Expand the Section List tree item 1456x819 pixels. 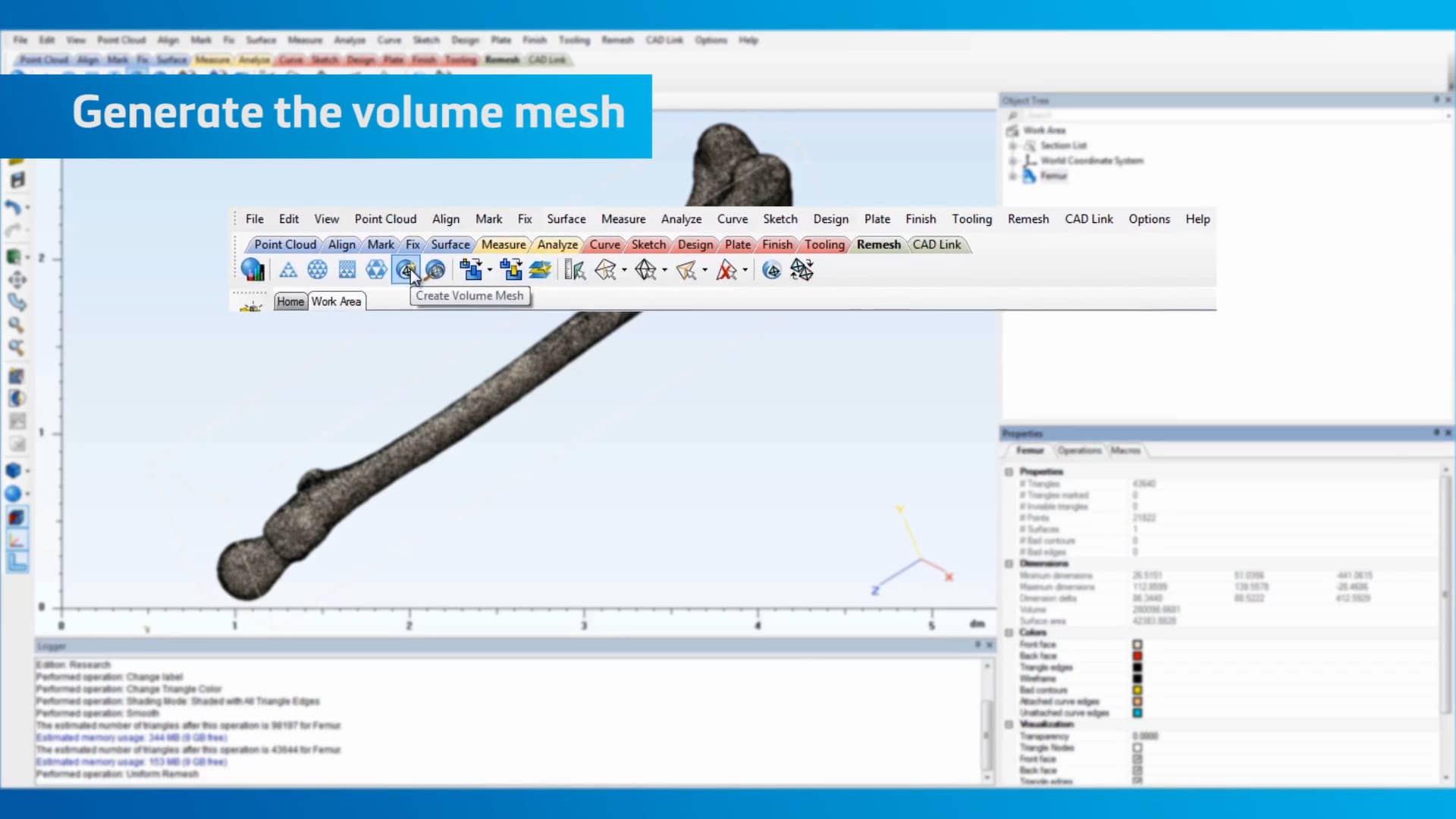click(x=1014, y=145)
